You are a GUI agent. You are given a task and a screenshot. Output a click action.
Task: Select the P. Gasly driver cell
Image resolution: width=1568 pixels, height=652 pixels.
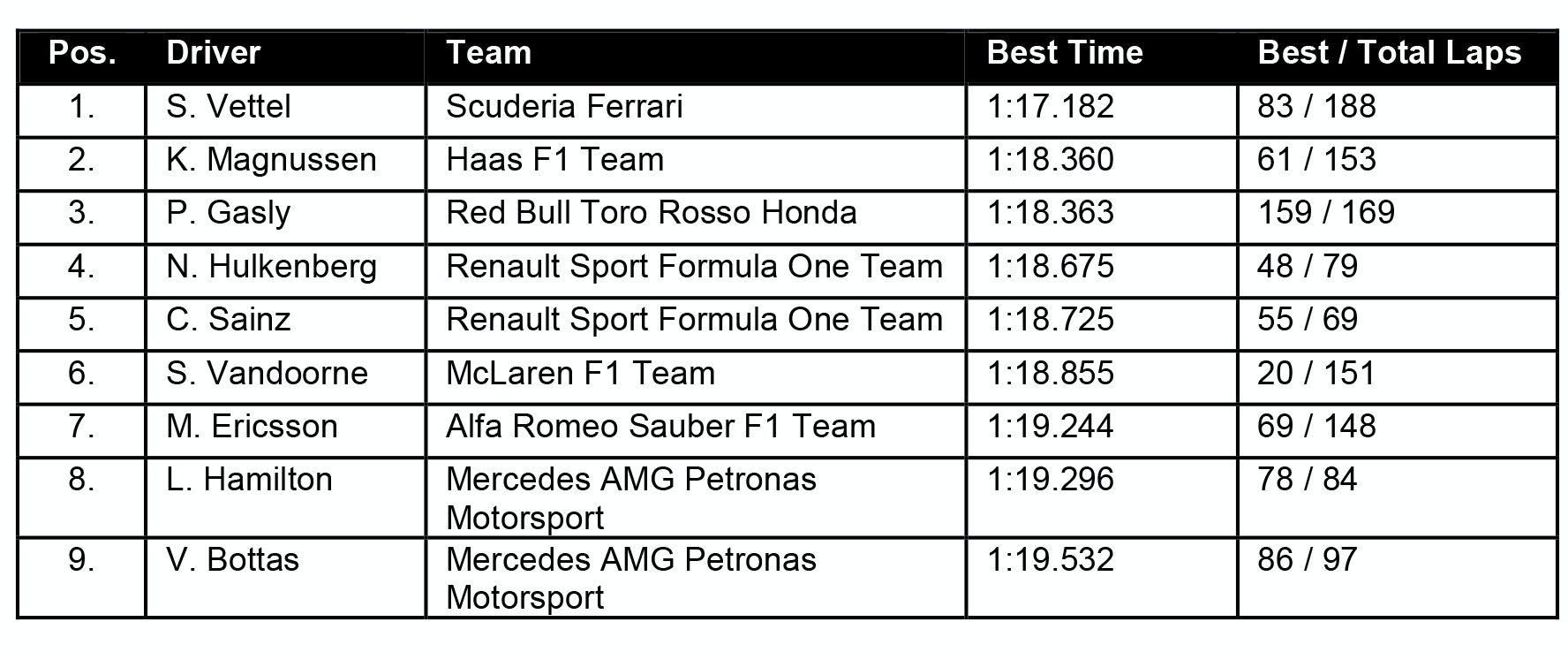pos(228,213)
